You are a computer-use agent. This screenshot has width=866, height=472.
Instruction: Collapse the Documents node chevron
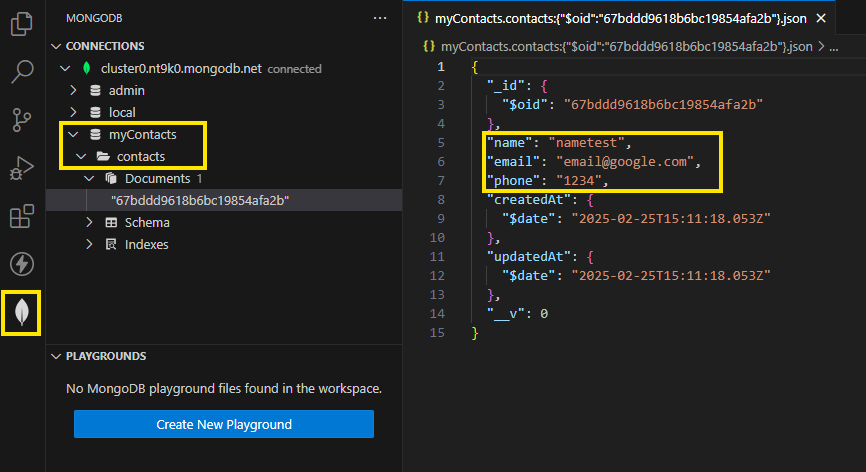coord(89,178)
